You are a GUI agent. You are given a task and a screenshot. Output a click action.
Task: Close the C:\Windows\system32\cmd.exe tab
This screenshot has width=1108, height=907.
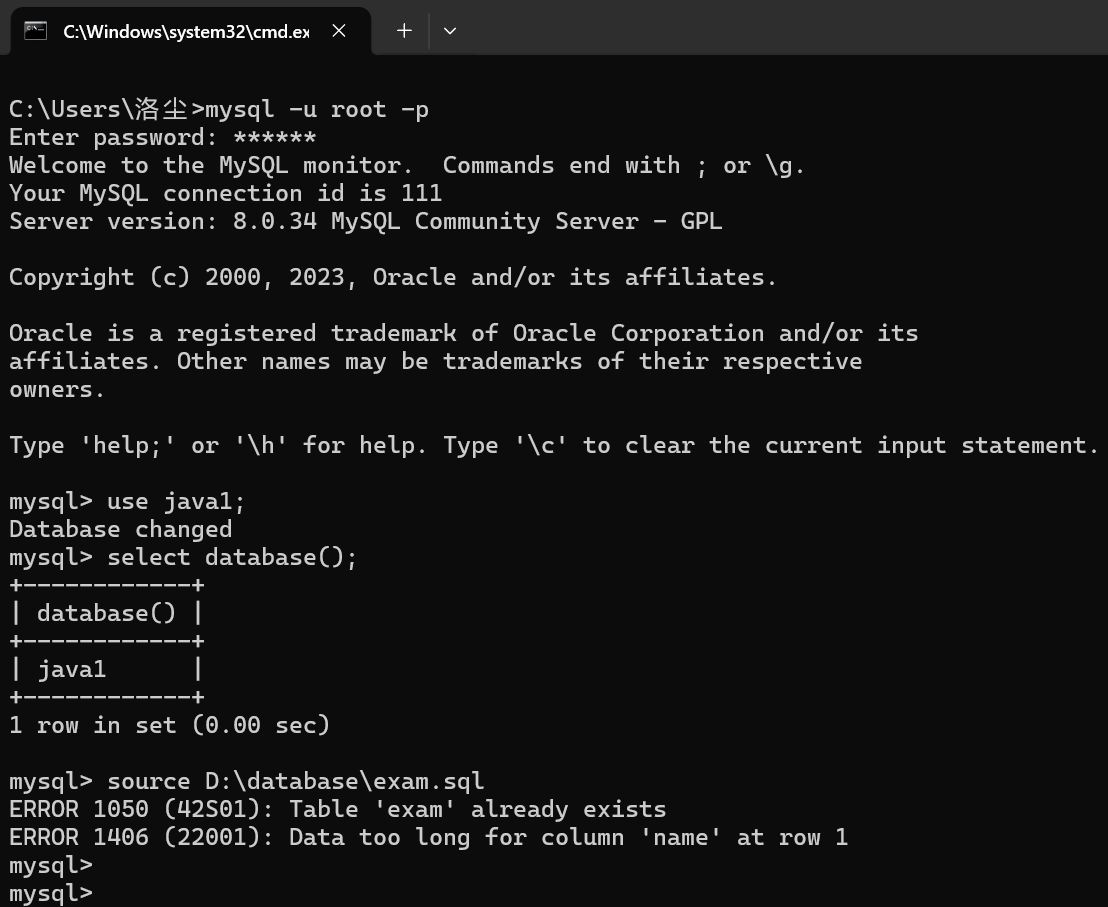(x=339, y=31)
